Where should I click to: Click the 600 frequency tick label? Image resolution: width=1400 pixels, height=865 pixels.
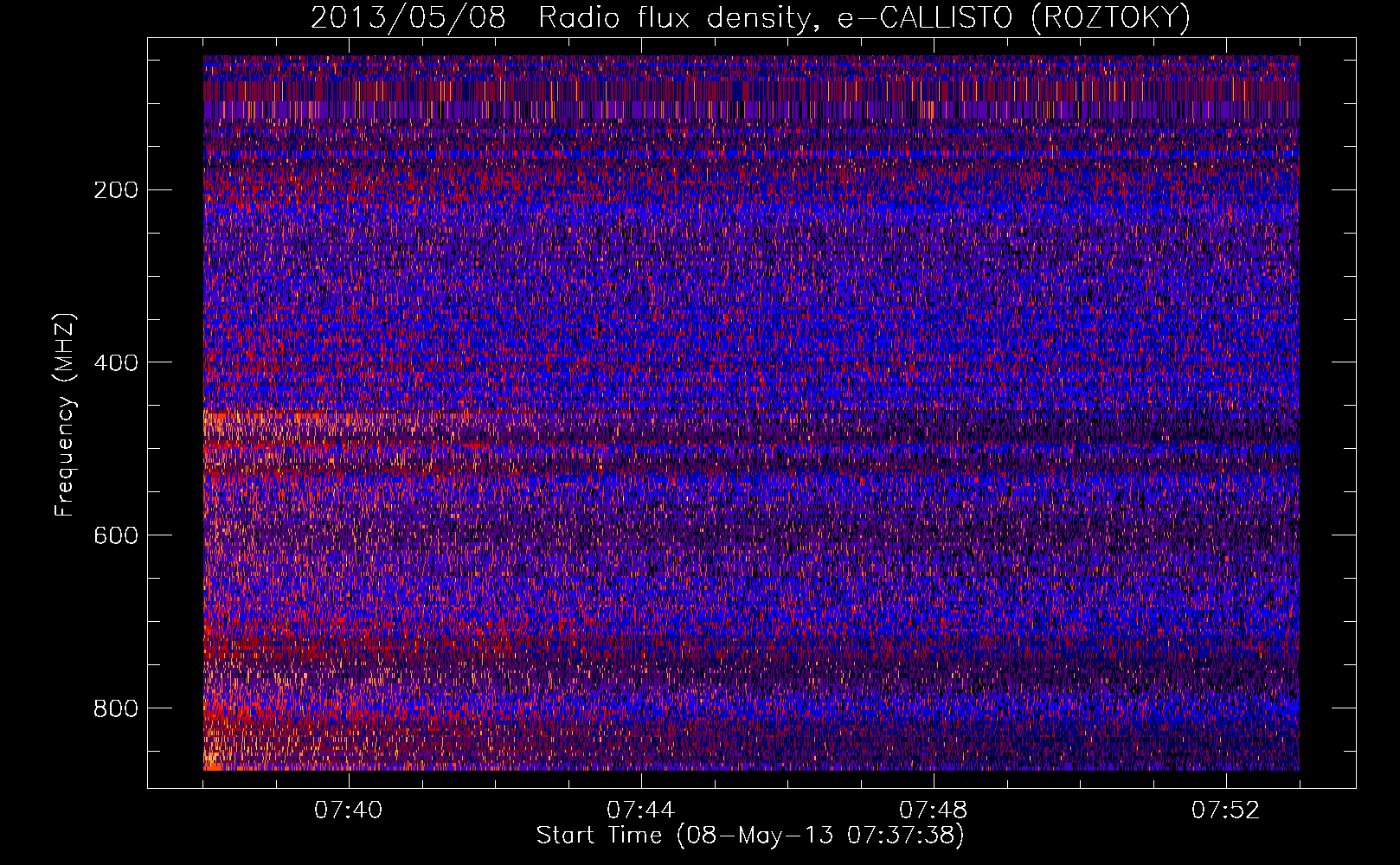115,535
